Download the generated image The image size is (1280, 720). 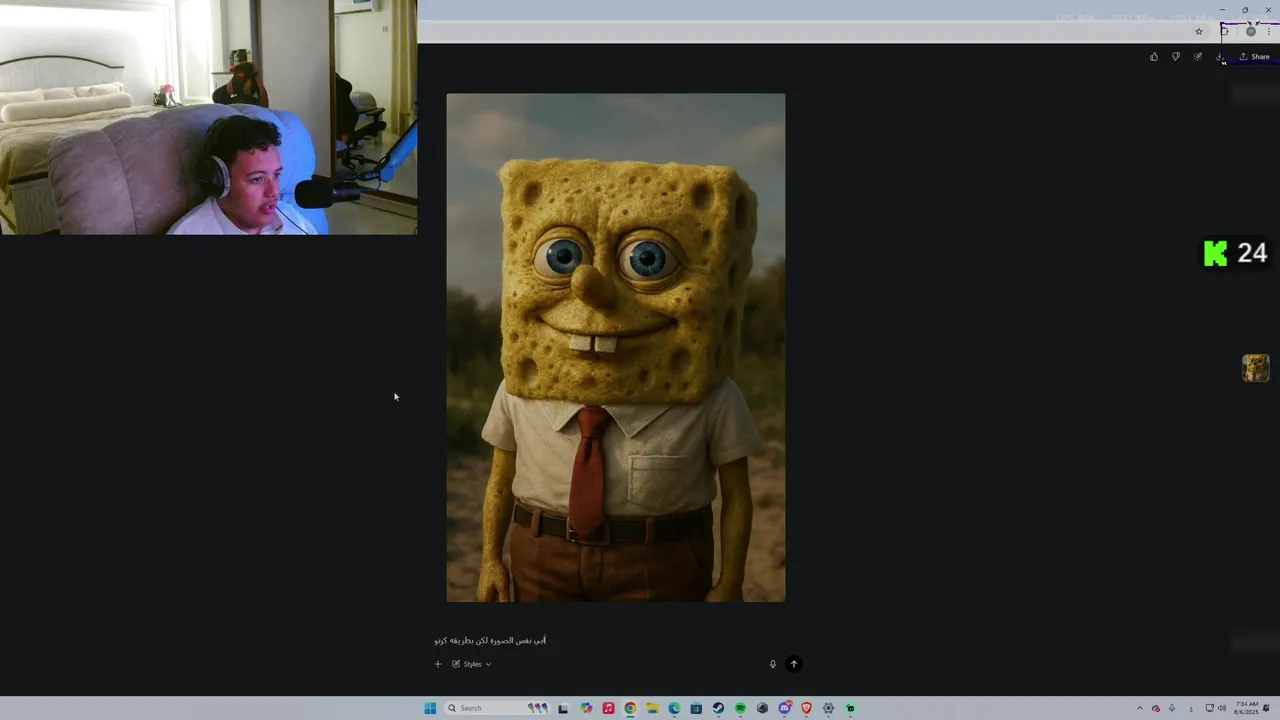1220,57
